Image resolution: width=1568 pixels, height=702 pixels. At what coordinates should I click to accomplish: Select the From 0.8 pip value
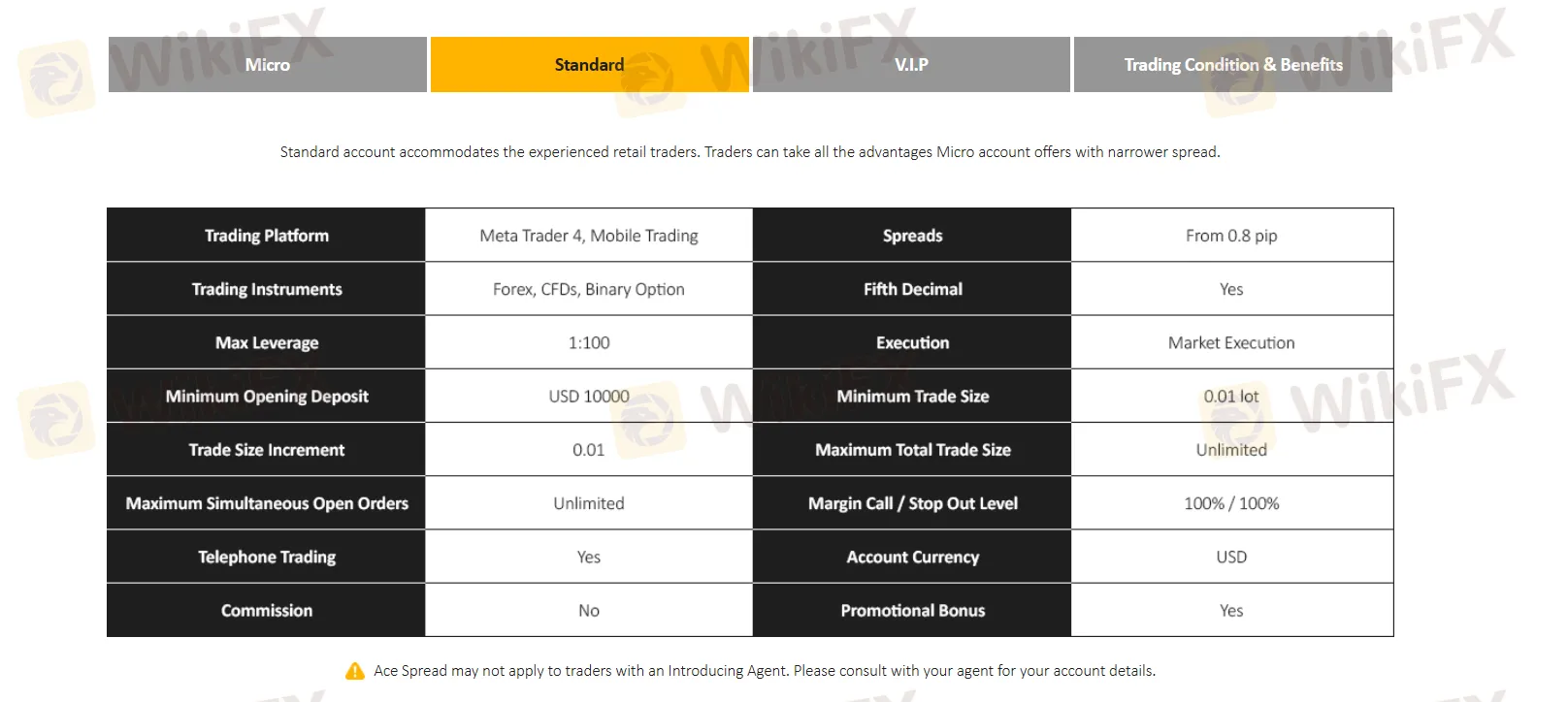[1231, 236]
